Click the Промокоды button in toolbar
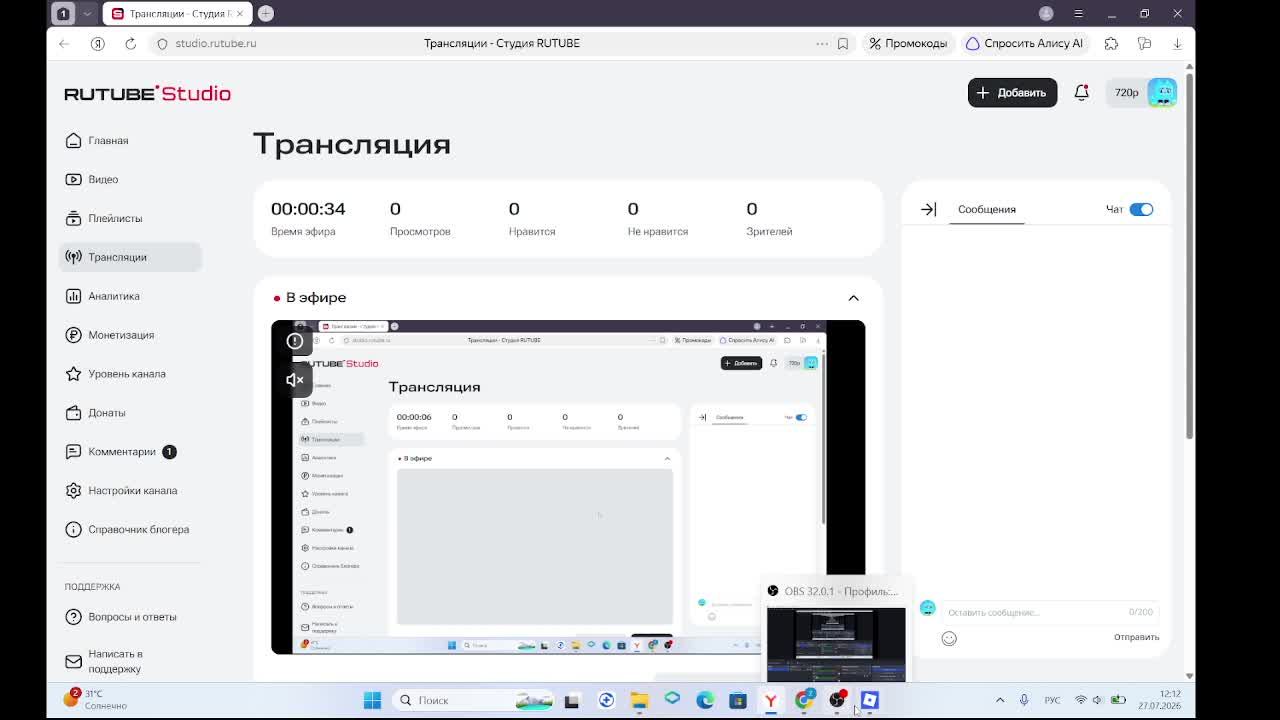The image size is (1280, 720). [908, 43]
